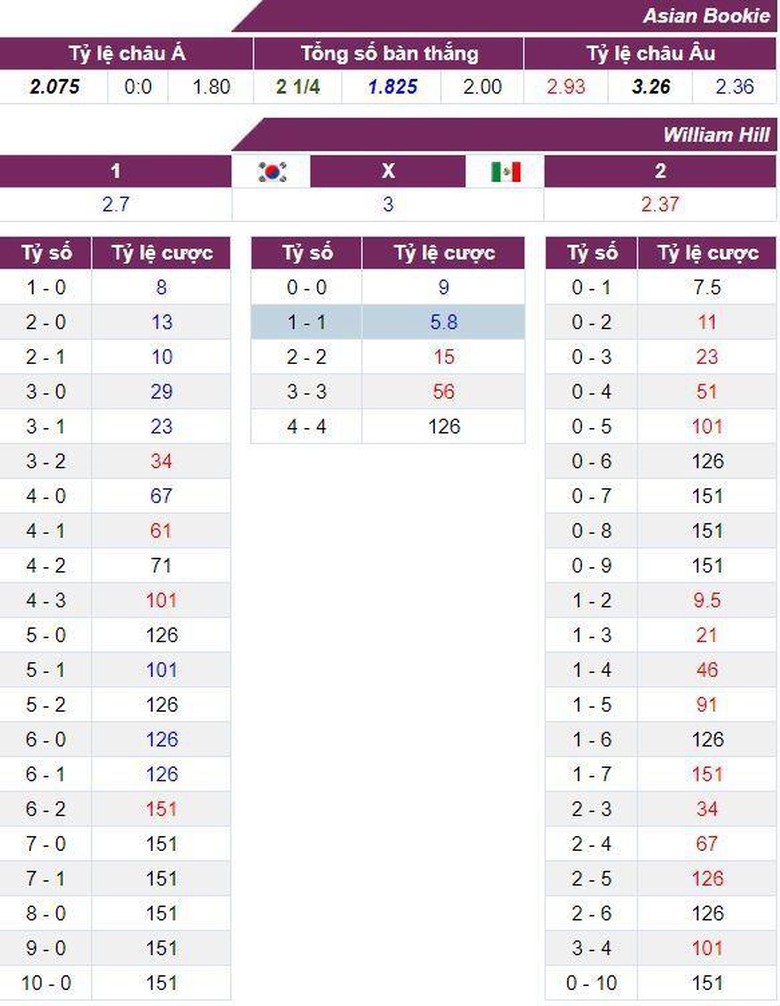Viewport: 780px width, 1006px height.
Task: Click the Asian Bookie banner title
Action: (706, 16)
